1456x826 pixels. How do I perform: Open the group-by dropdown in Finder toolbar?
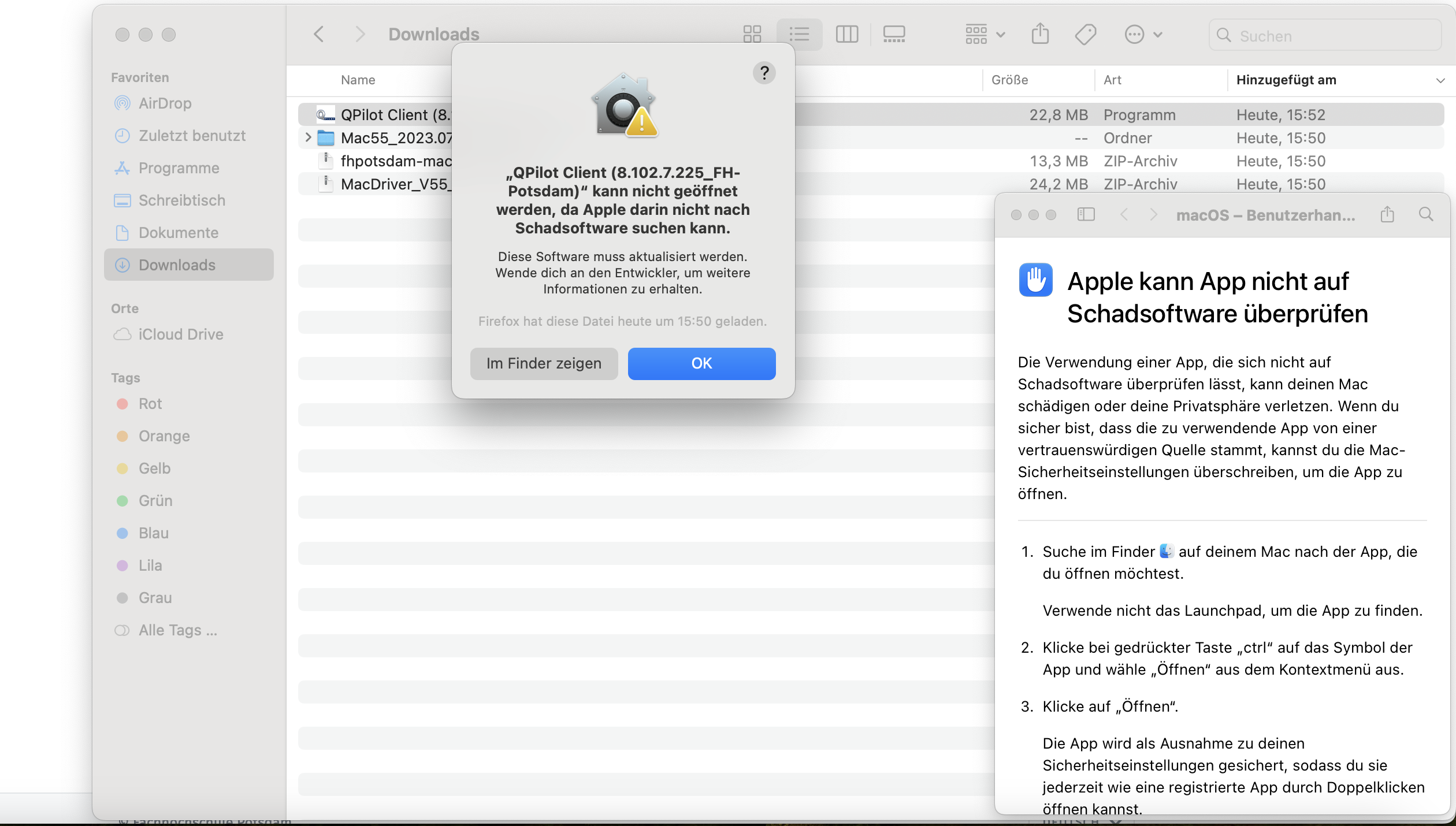[x=986, y=35]
